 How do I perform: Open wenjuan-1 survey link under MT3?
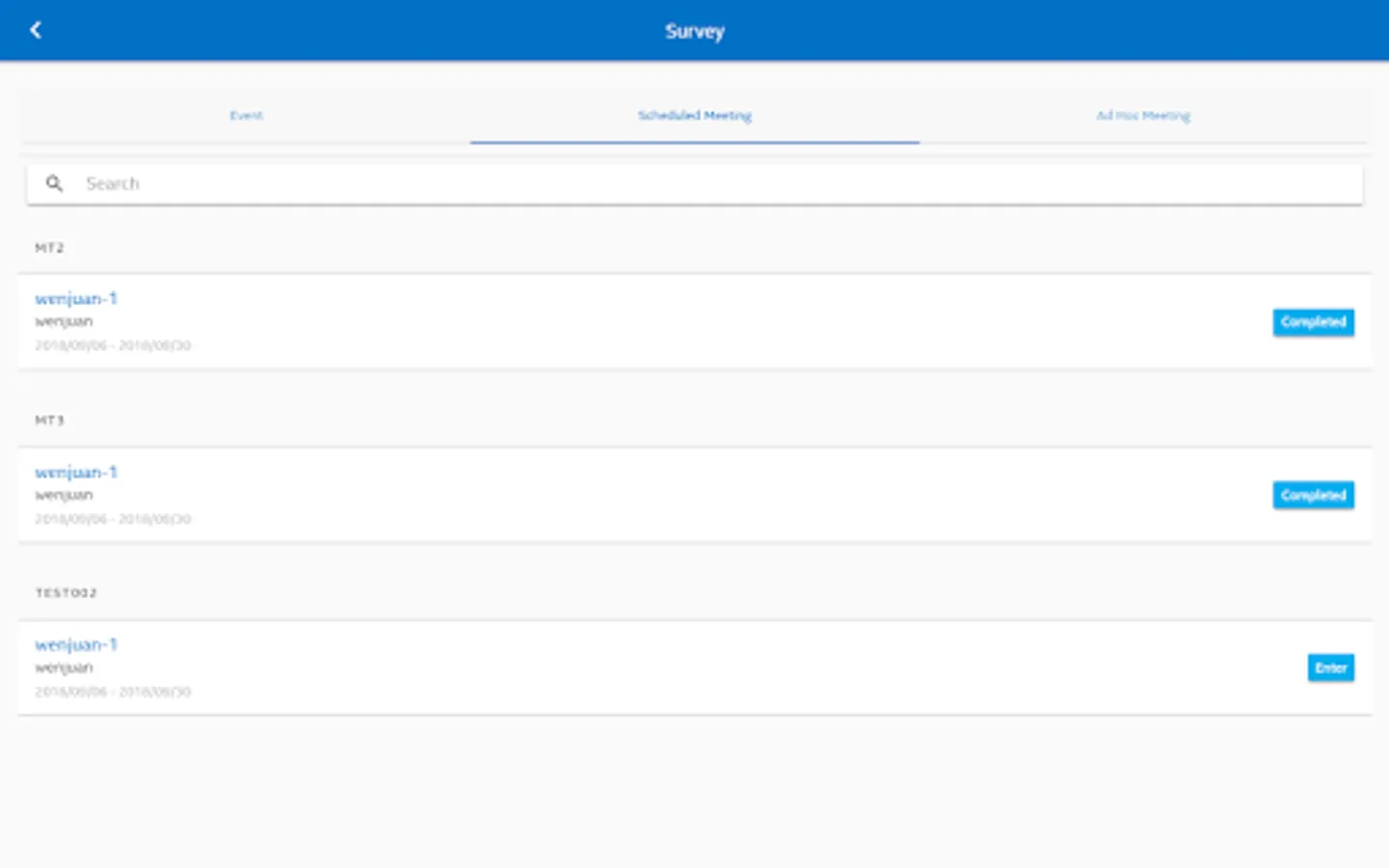(76, 473)
